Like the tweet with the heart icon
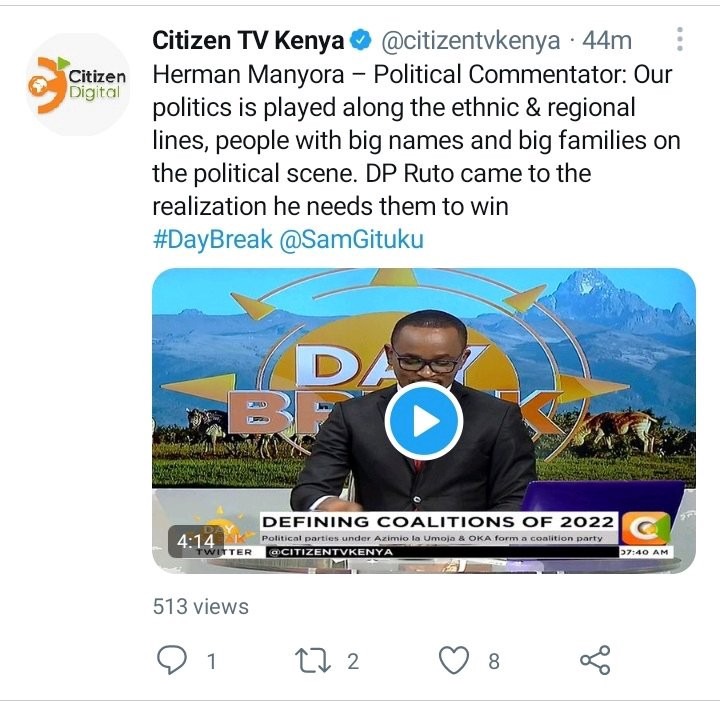Viewport: 720px width, 703px height. 454,660
